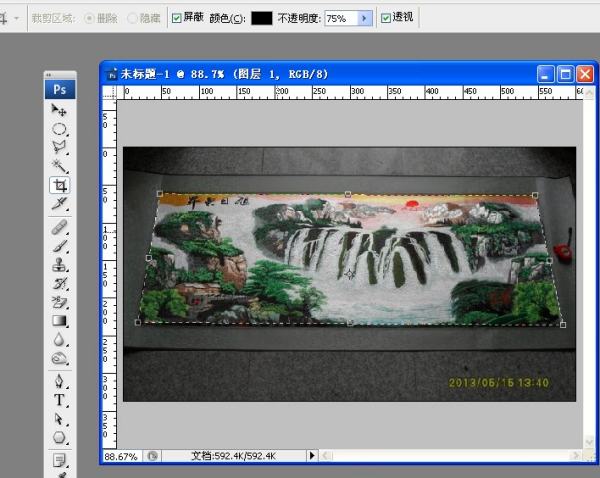Image resolution: width=600 pixels, height=478 pixels.
Task: Select the Pen tool
Action: tap(59, 381)
